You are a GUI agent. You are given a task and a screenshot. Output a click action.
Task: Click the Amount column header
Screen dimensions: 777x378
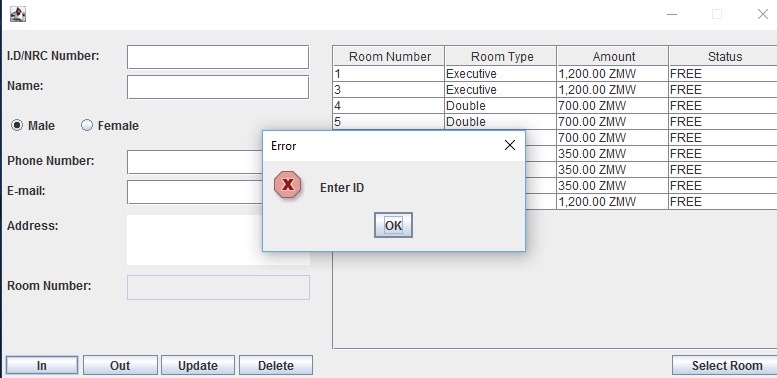(x=613, y=56)
